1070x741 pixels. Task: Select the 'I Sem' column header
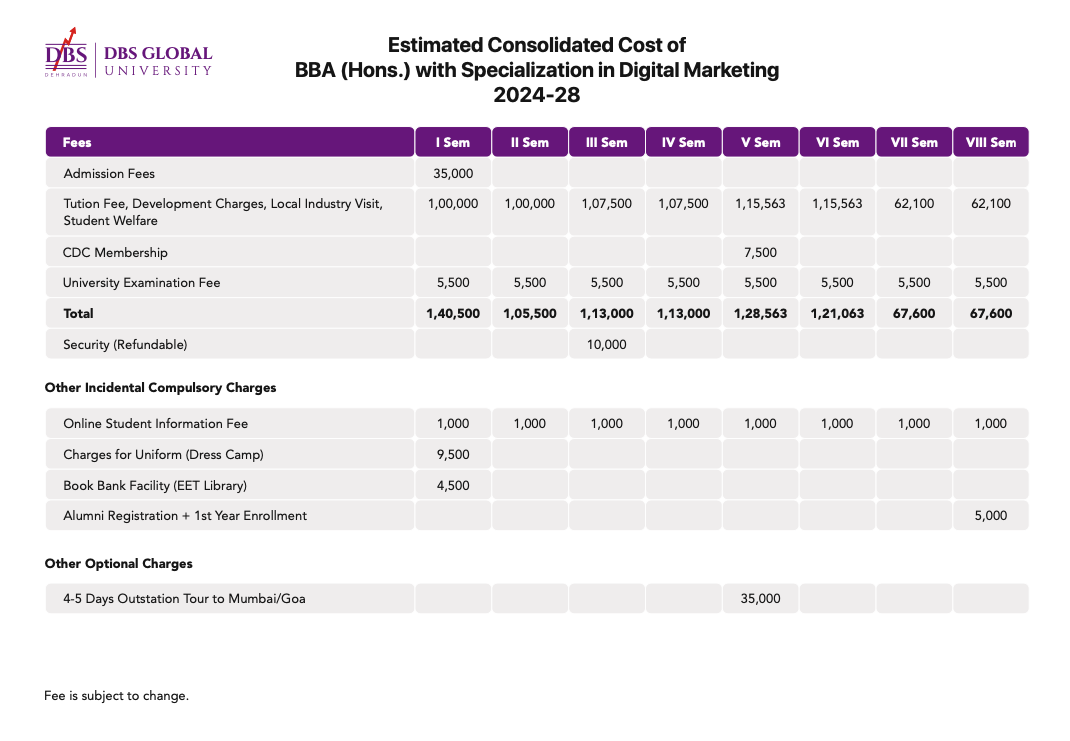pos(453,142)
